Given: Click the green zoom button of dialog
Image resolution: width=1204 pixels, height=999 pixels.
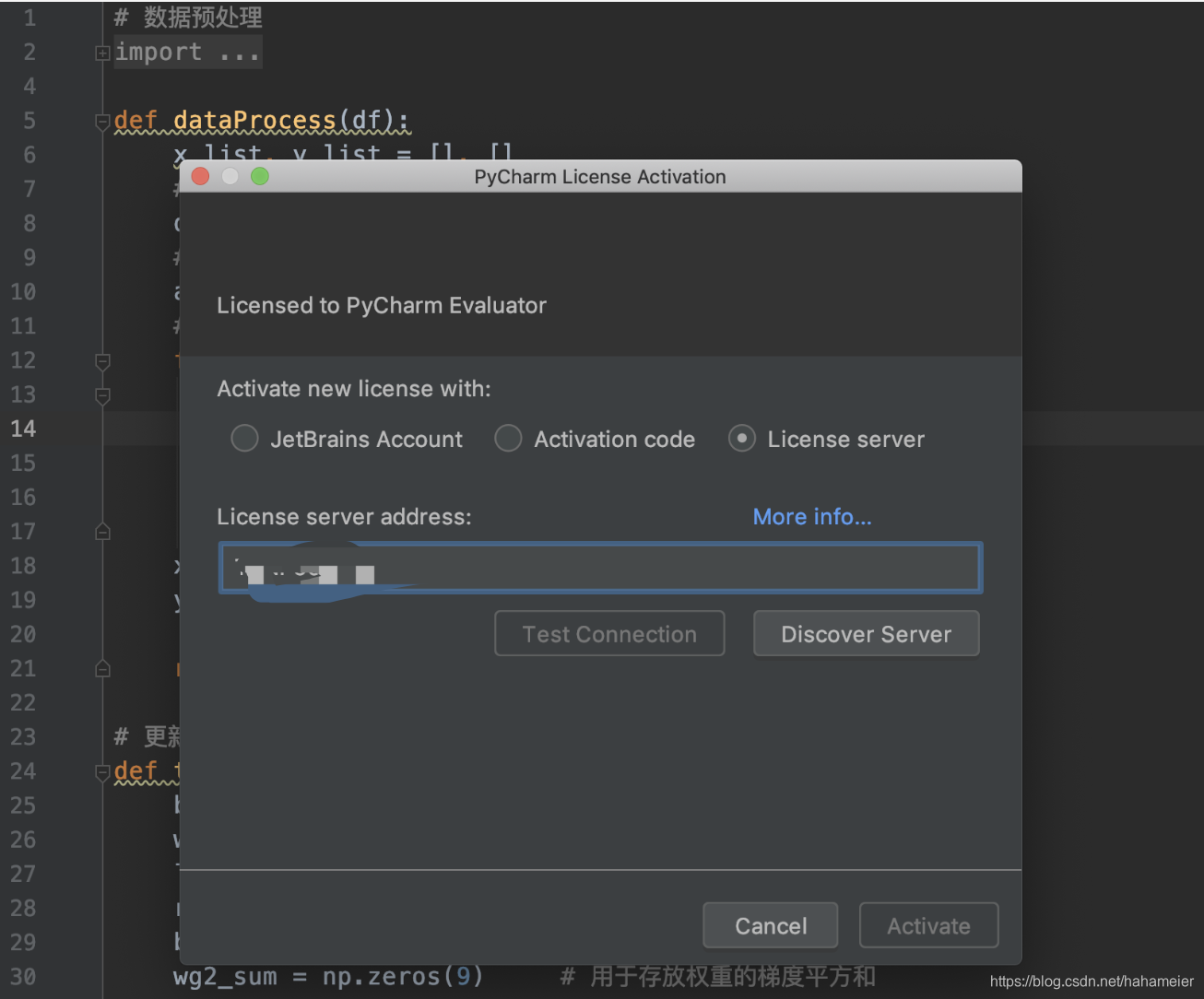Looking at the screenshot, I should coord(260,176).
